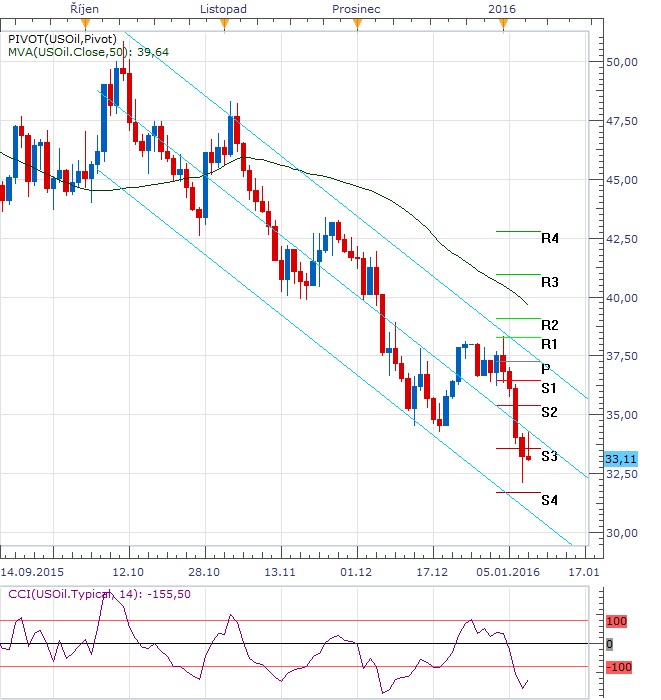Click the R2 resistance level label
The height and width of the screenshot is (700, 661).
point(549,326)
